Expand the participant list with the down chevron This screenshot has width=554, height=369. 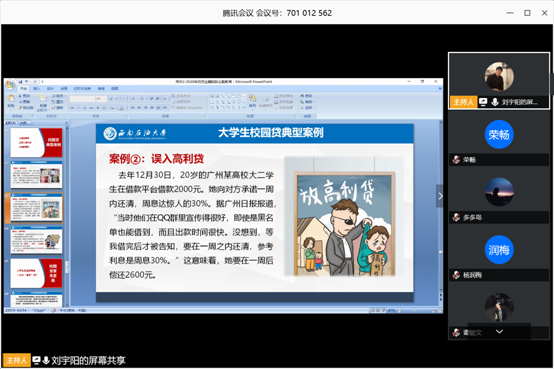click(x=499, y=331)
